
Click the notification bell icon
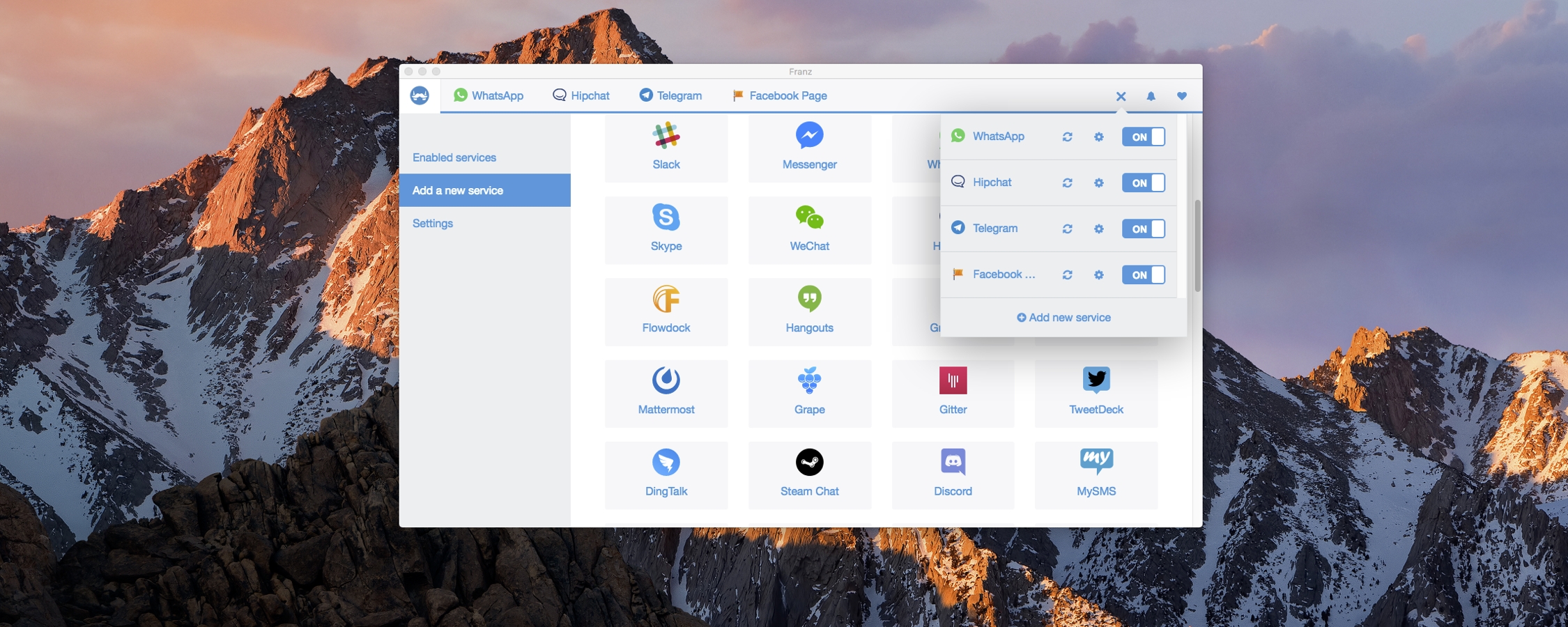(1151, 96)
